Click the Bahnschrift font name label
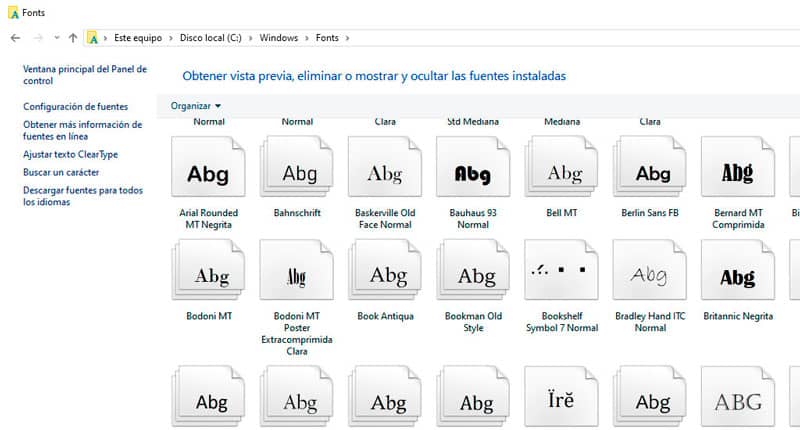 [297, 213]
